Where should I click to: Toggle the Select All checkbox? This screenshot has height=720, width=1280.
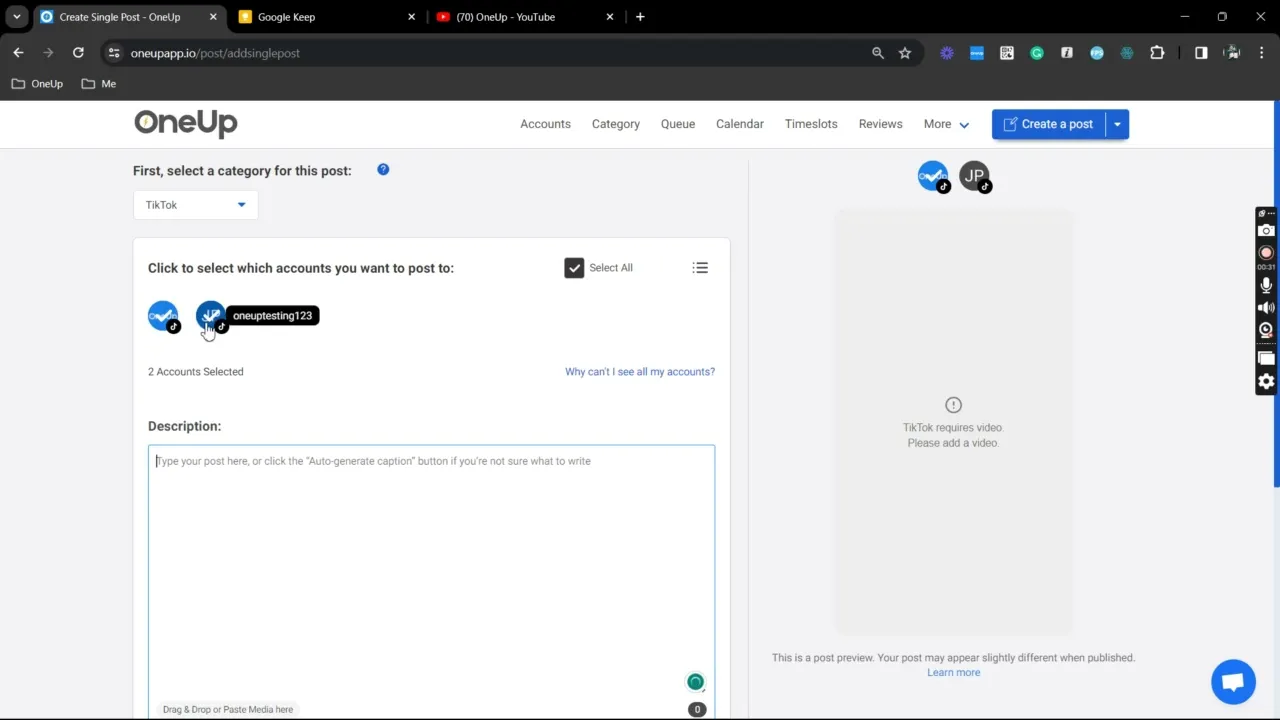tap(574, 268)
